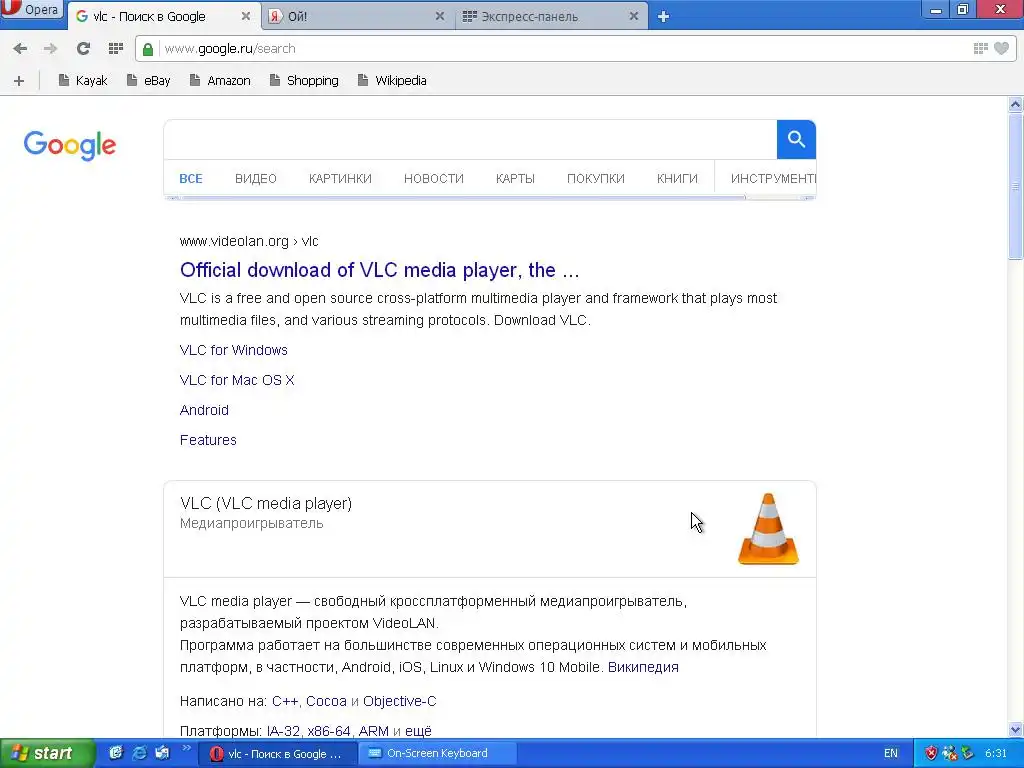Go back with the browser back arrow

point(20,48)
